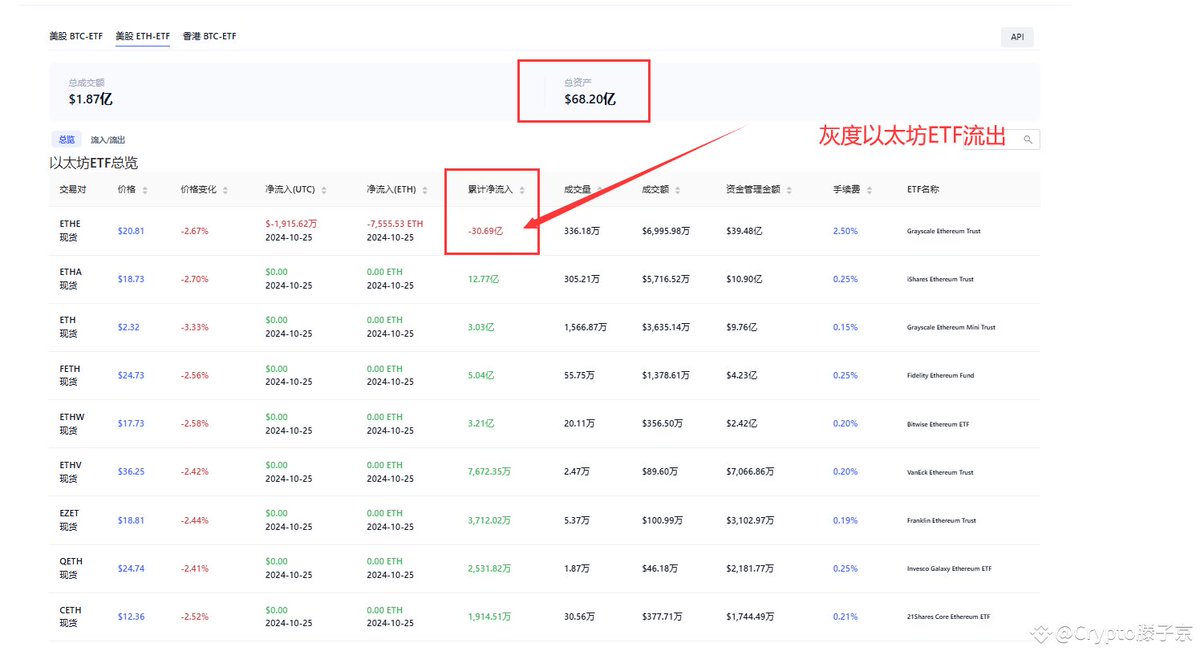
Task: Click the EZET fee 0.19%
Action: pos(845,520)
